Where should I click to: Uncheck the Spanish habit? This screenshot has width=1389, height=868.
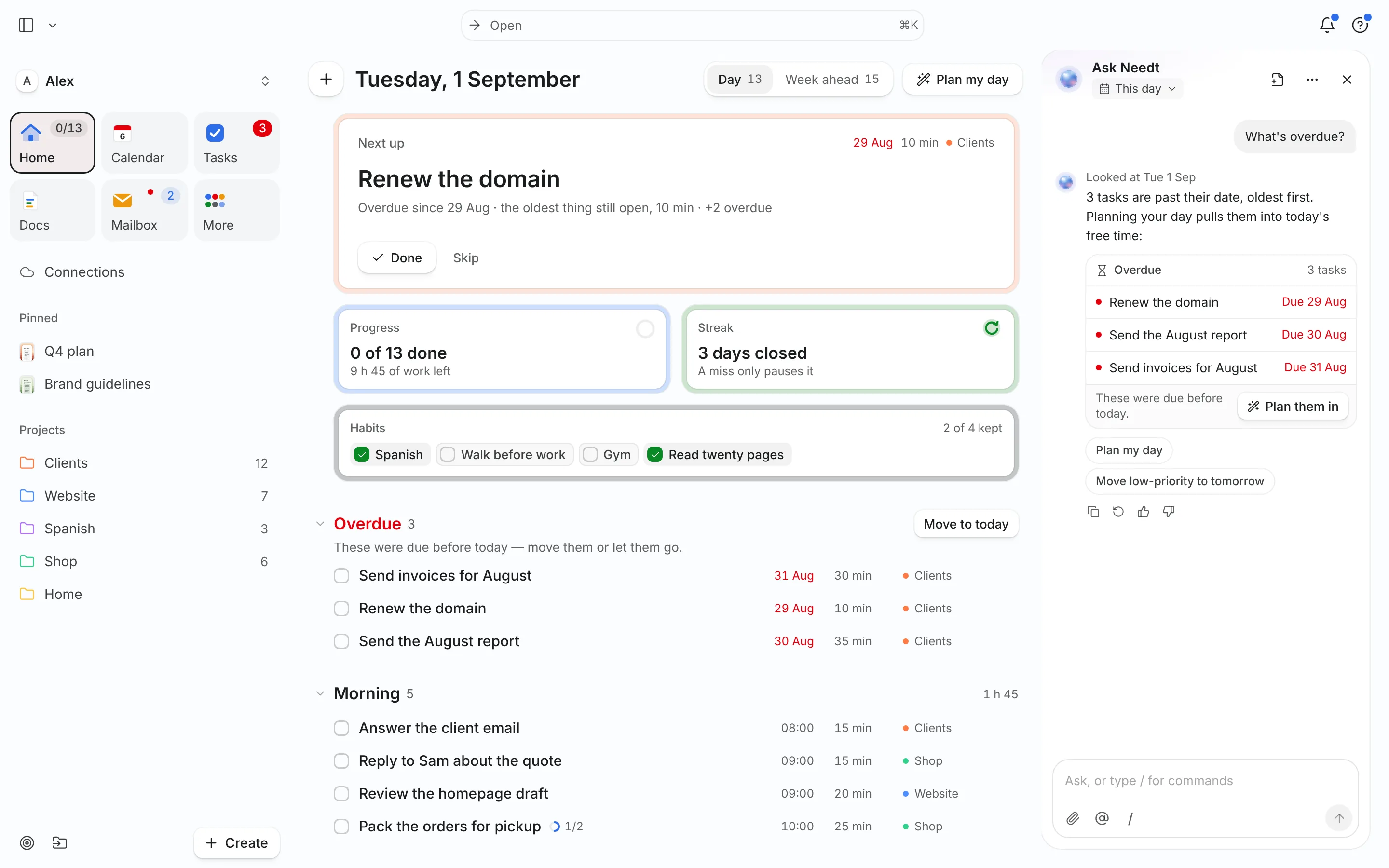(x=362, y=455)
